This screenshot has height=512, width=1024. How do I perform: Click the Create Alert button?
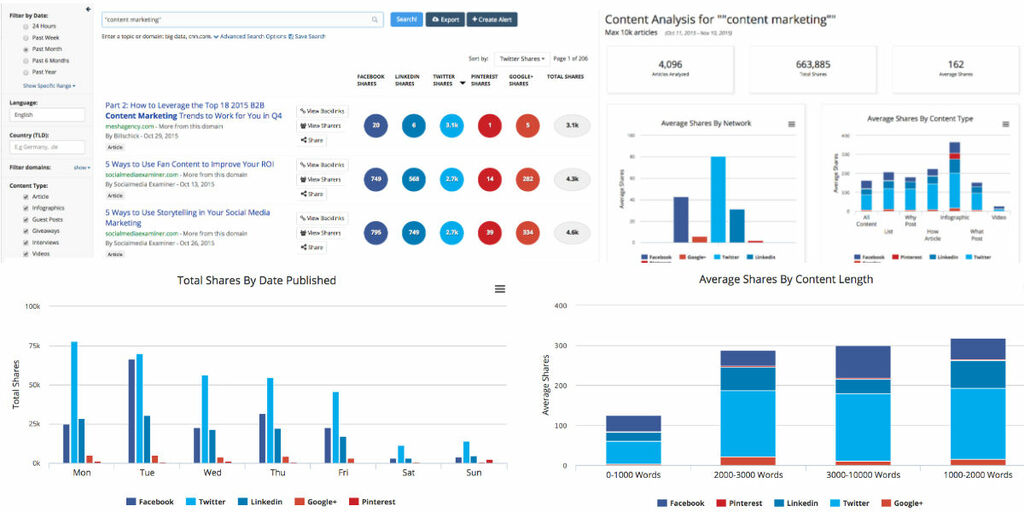[x=492, y=19]
